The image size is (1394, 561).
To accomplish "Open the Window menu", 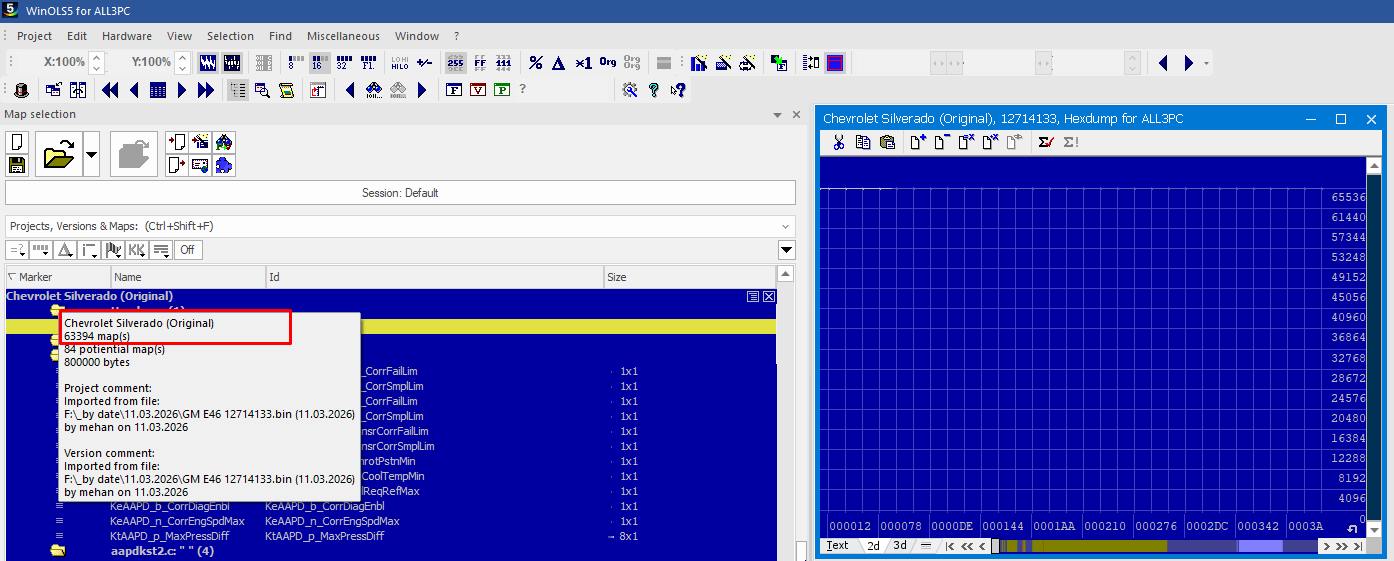I will [417, 36].
